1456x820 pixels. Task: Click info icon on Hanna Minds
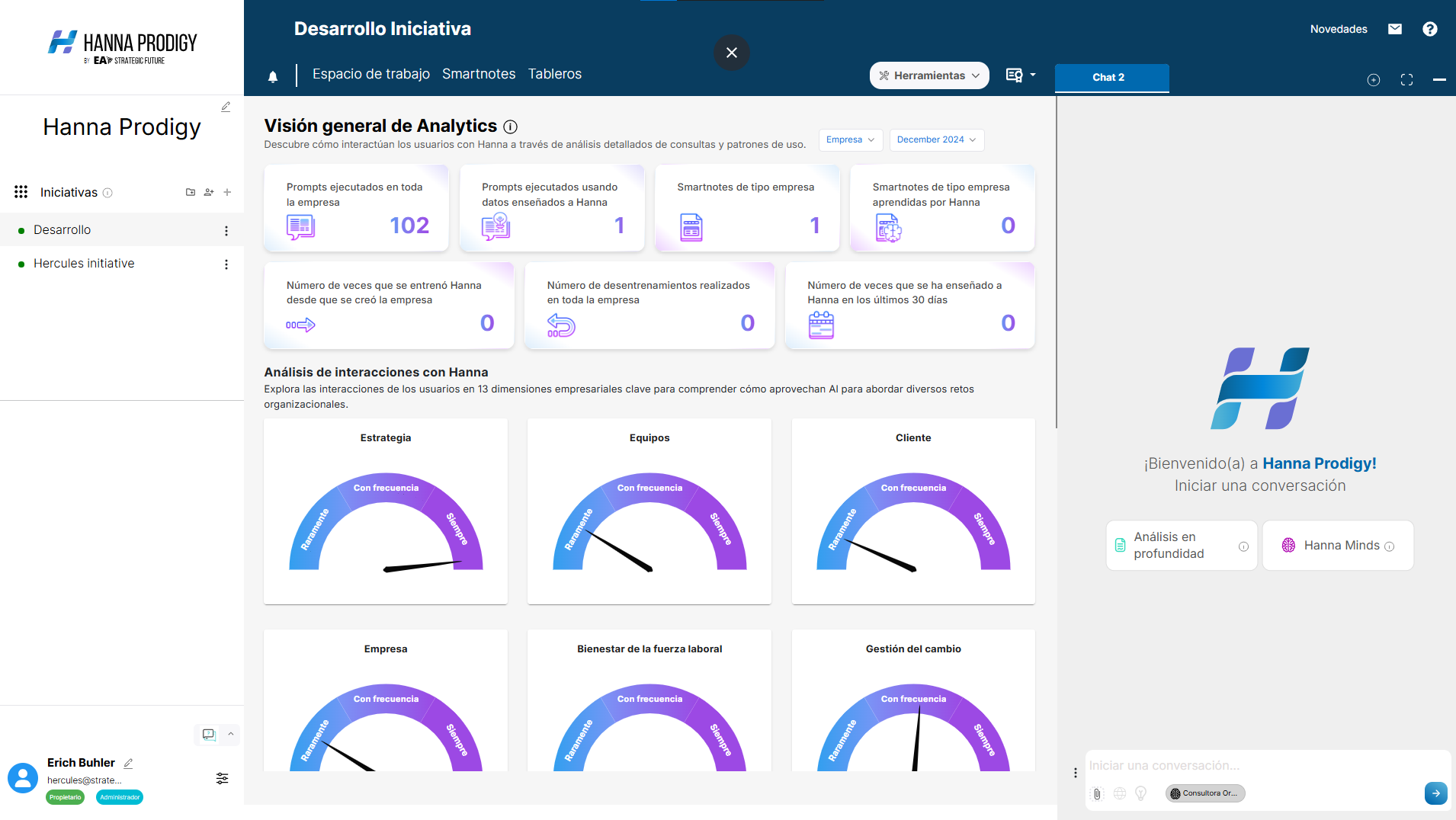click(x=1390, y=546)
